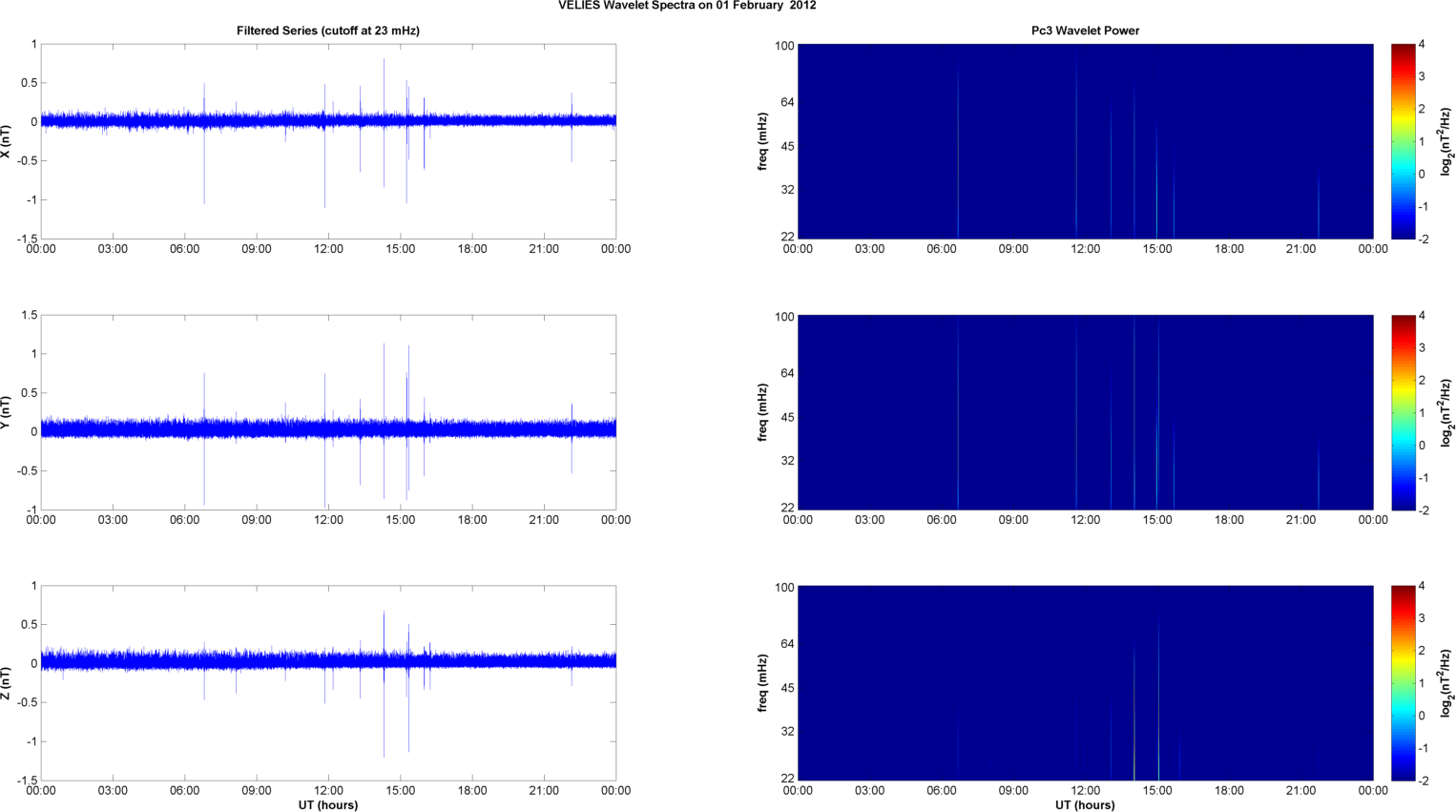The height and width of the screenshot is (812, 1456).
Task: Click "freq (mHz)" label of the X-component spectrogram
Action: pyautogui.click(x=762, y=141)
